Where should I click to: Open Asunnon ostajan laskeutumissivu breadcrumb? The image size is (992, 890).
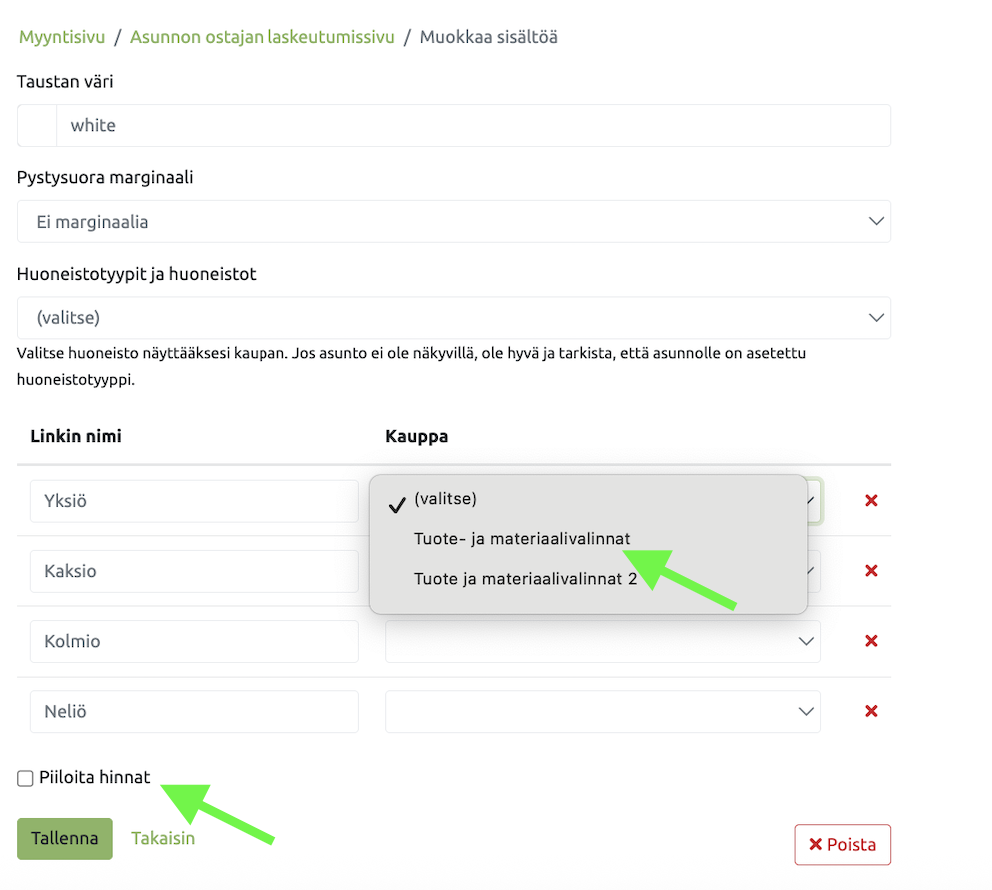(264, 37)
